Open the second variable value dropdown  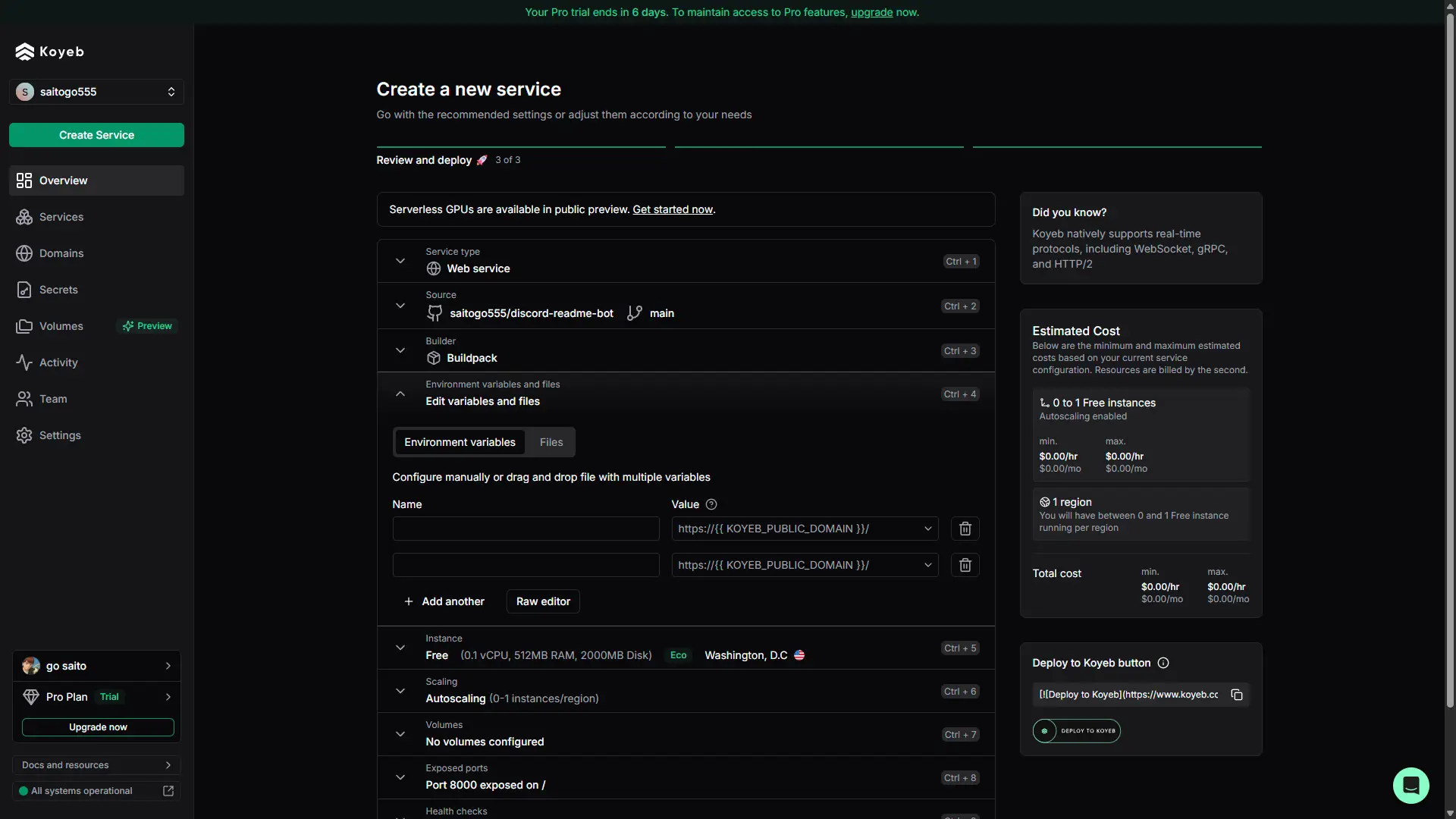805,565
